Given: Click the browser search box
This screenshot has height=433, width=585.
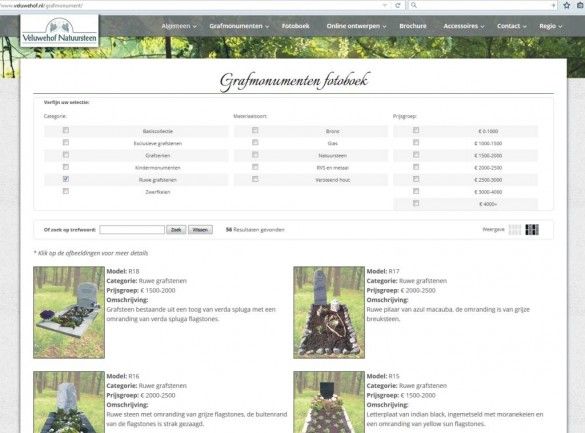Looking at the screenshot, I should coord(482,5).
